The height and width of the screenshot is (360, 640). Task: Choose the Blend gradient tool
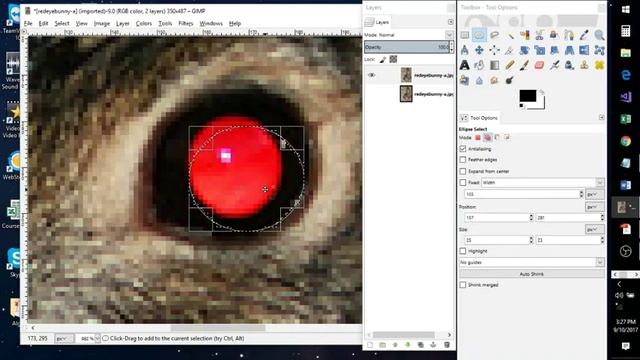(494, 65)
